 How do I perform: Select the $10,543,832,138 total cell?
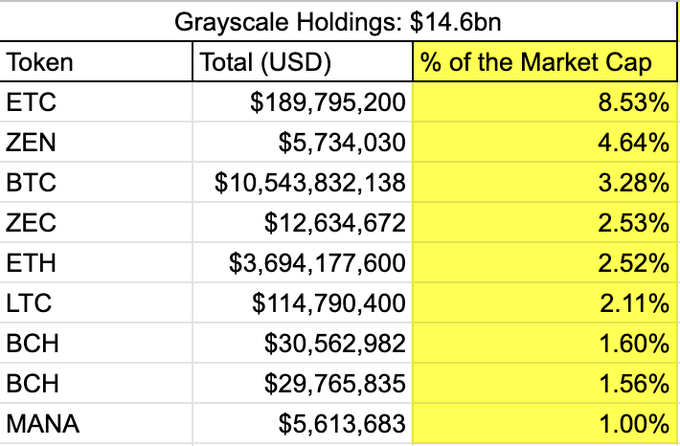pos(302,182)
